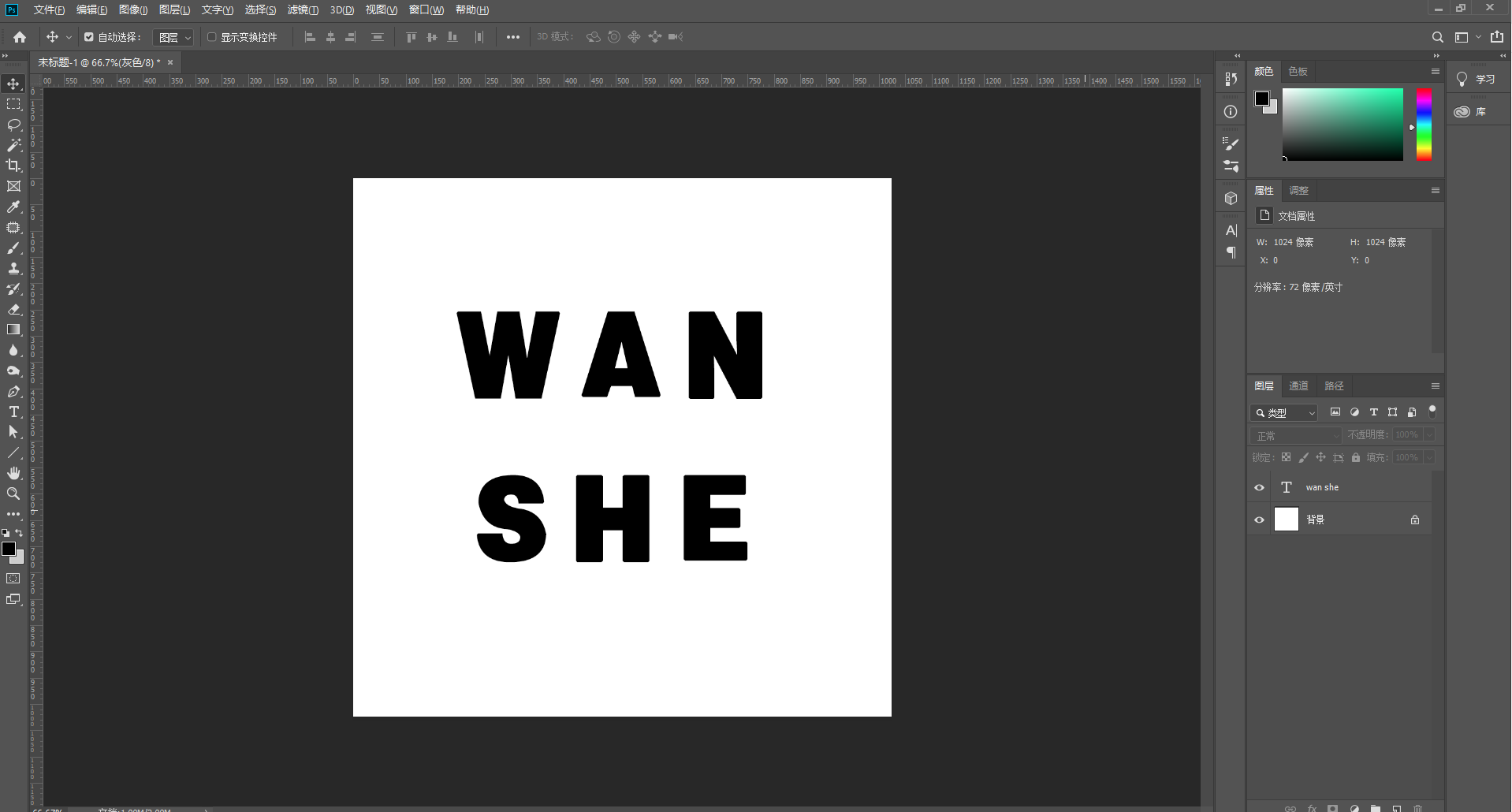Select the Eyedropper tool

[13, 207]
